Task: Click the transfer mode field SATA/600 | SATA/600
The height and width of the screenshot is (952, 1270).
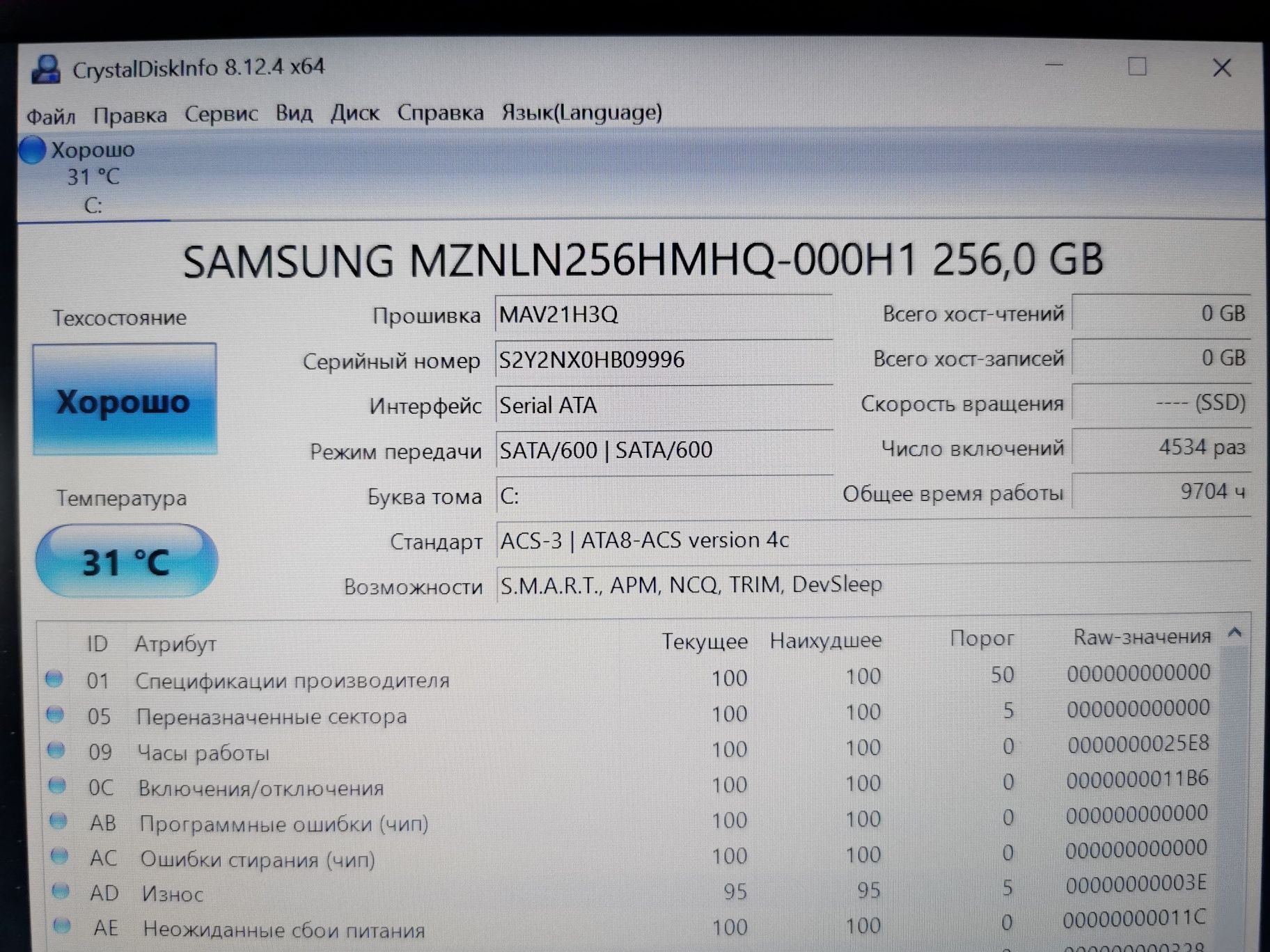Action: point(664,450)
